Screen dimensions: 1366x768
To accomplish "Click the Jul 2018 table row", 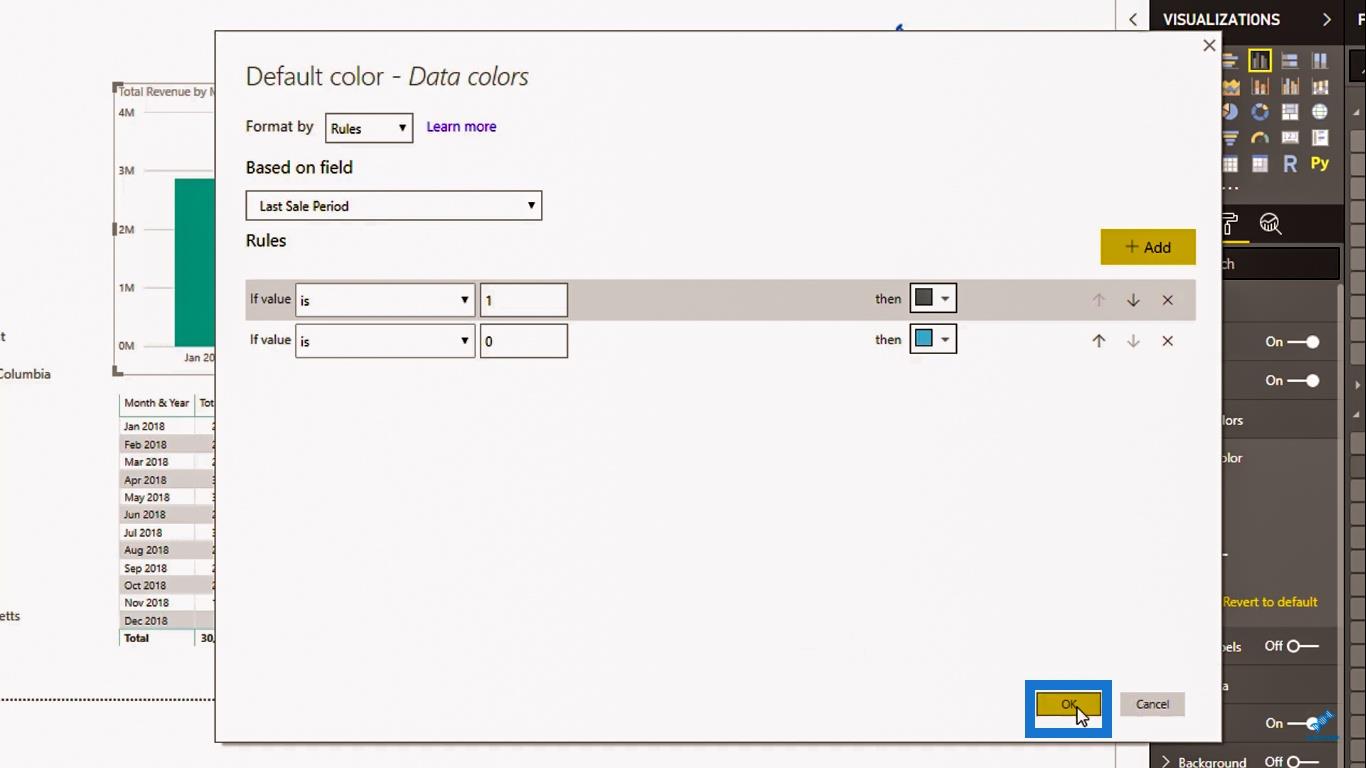I will pyautogui.click(x=166, y=533).
